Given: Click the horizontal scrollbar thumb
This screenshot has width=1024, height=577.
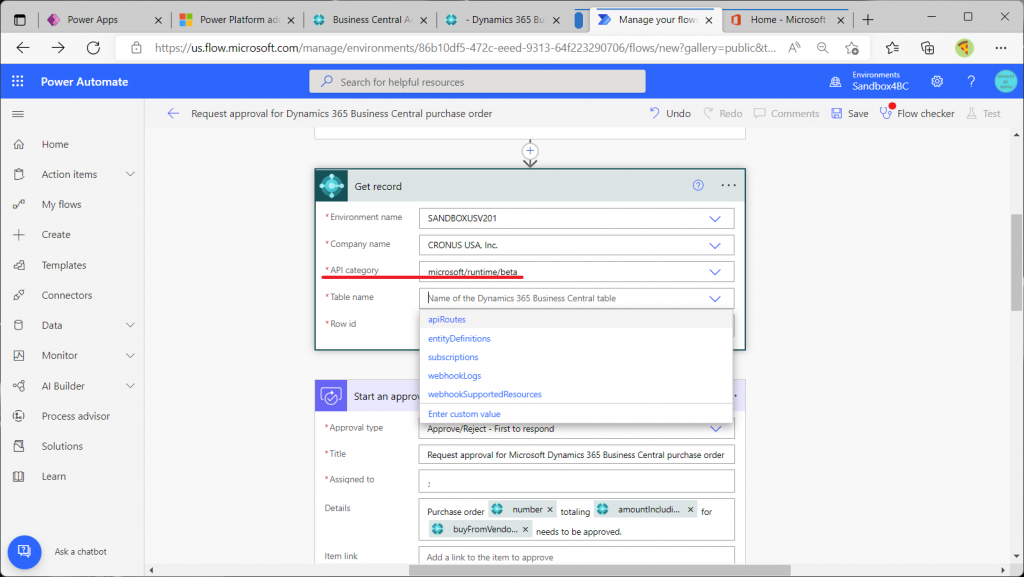Looking at the screenshot, I should tap(600, 570).
